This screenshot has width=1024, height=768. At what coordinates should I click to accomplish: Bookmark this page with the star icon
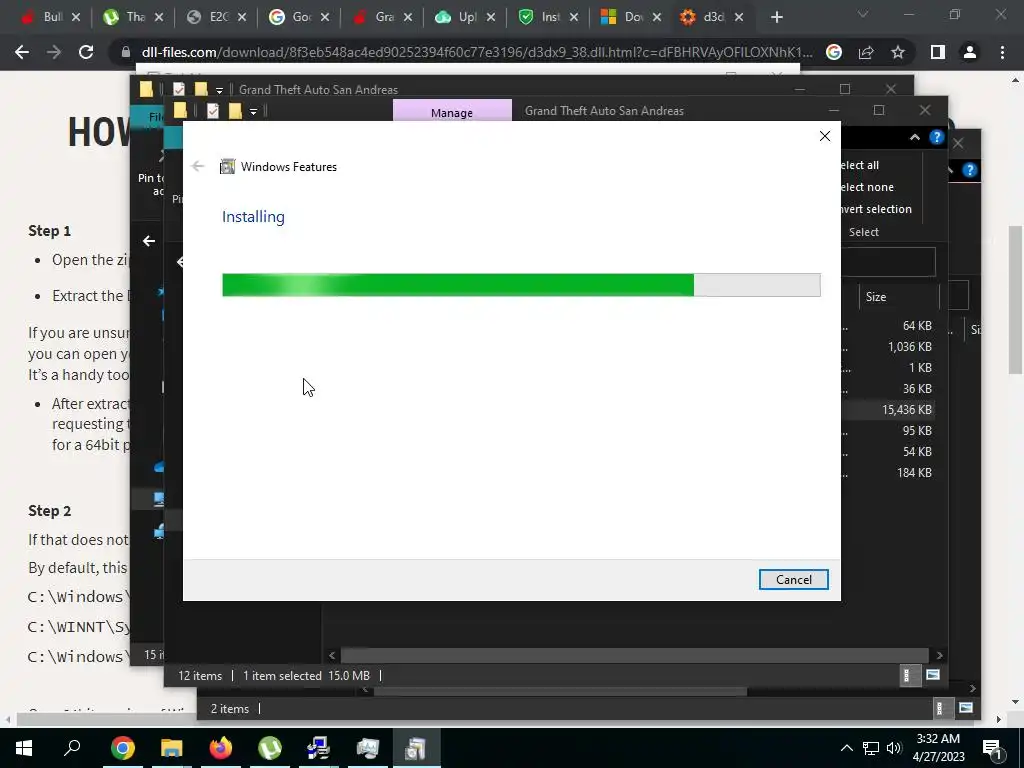898,52
